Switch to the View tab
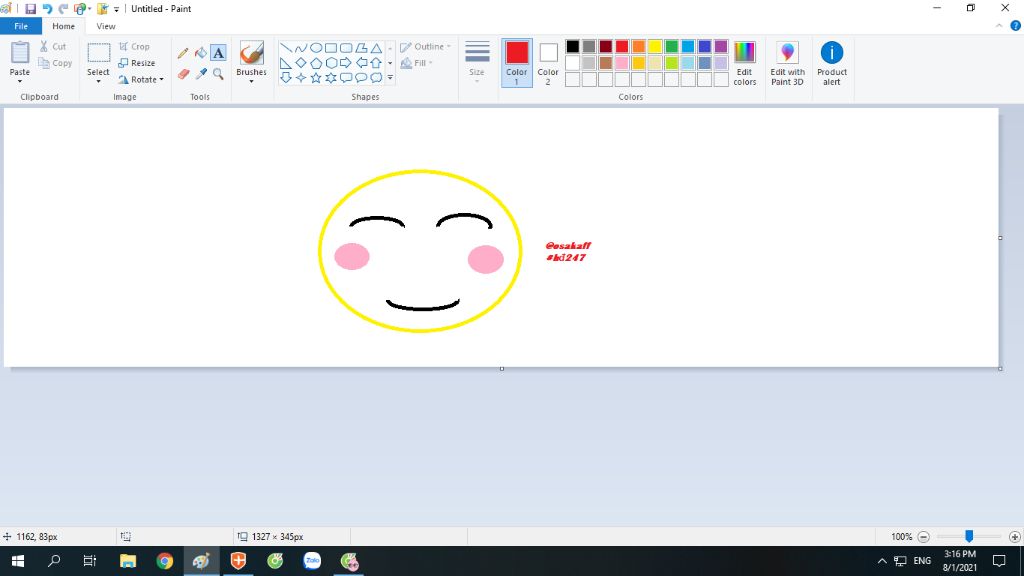 (106, 26)
